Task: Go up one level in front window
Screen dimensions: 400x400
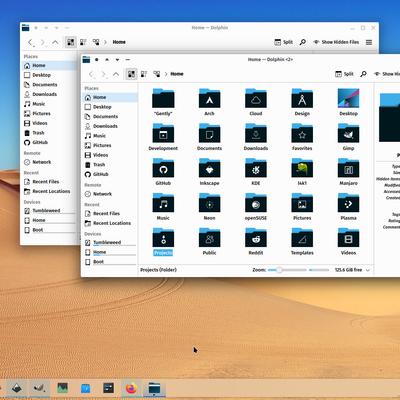Action: tap(116, 74)
